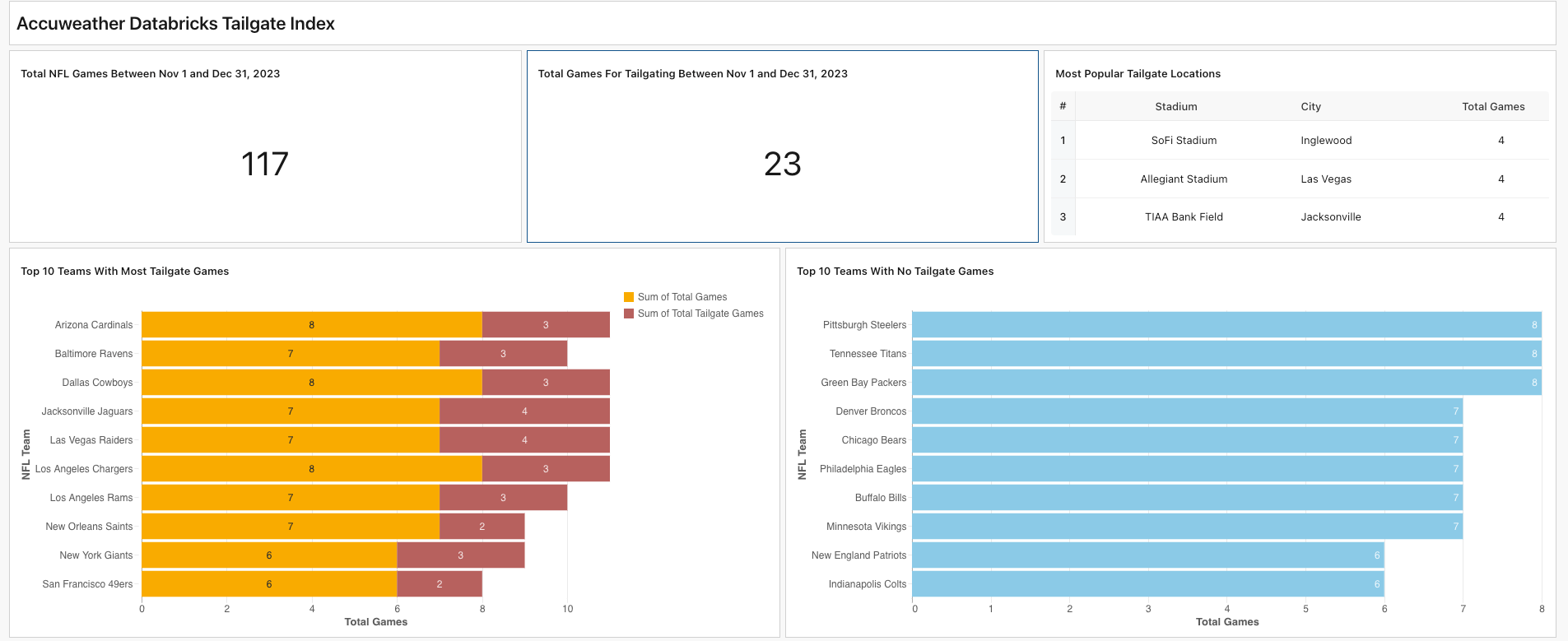Click the counter value 117
Screen dimensions: 1568x641
click(265, 164)
